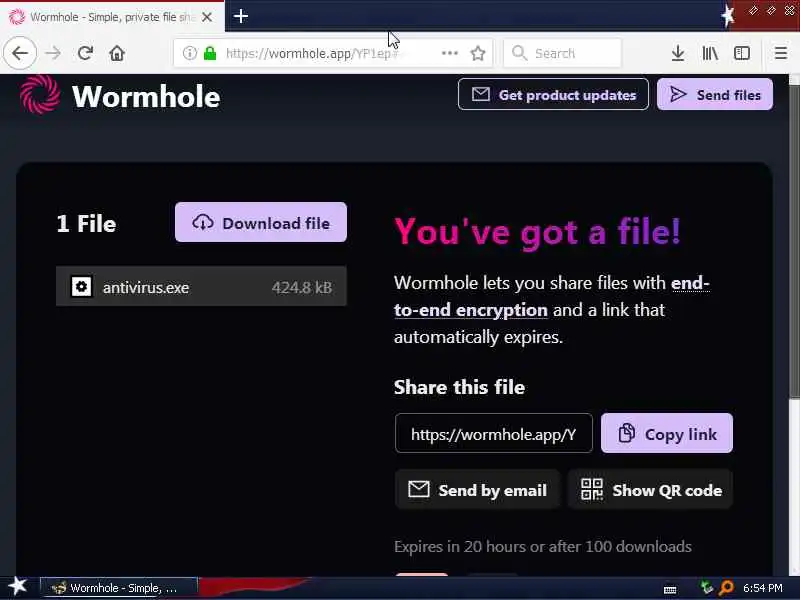Click inside the Search box

[x=562, y=53]
